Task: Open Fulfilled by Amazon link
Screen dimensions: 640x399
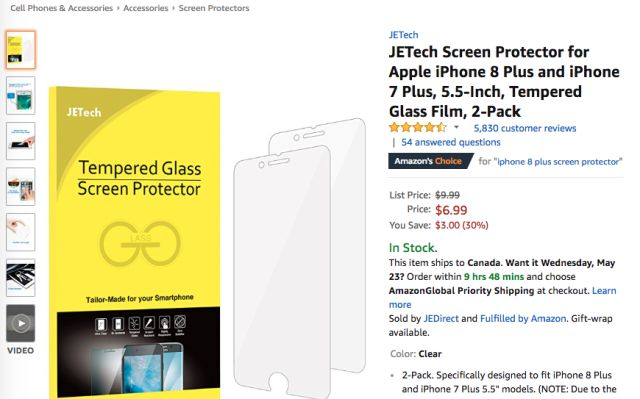Action: (523, 319)
